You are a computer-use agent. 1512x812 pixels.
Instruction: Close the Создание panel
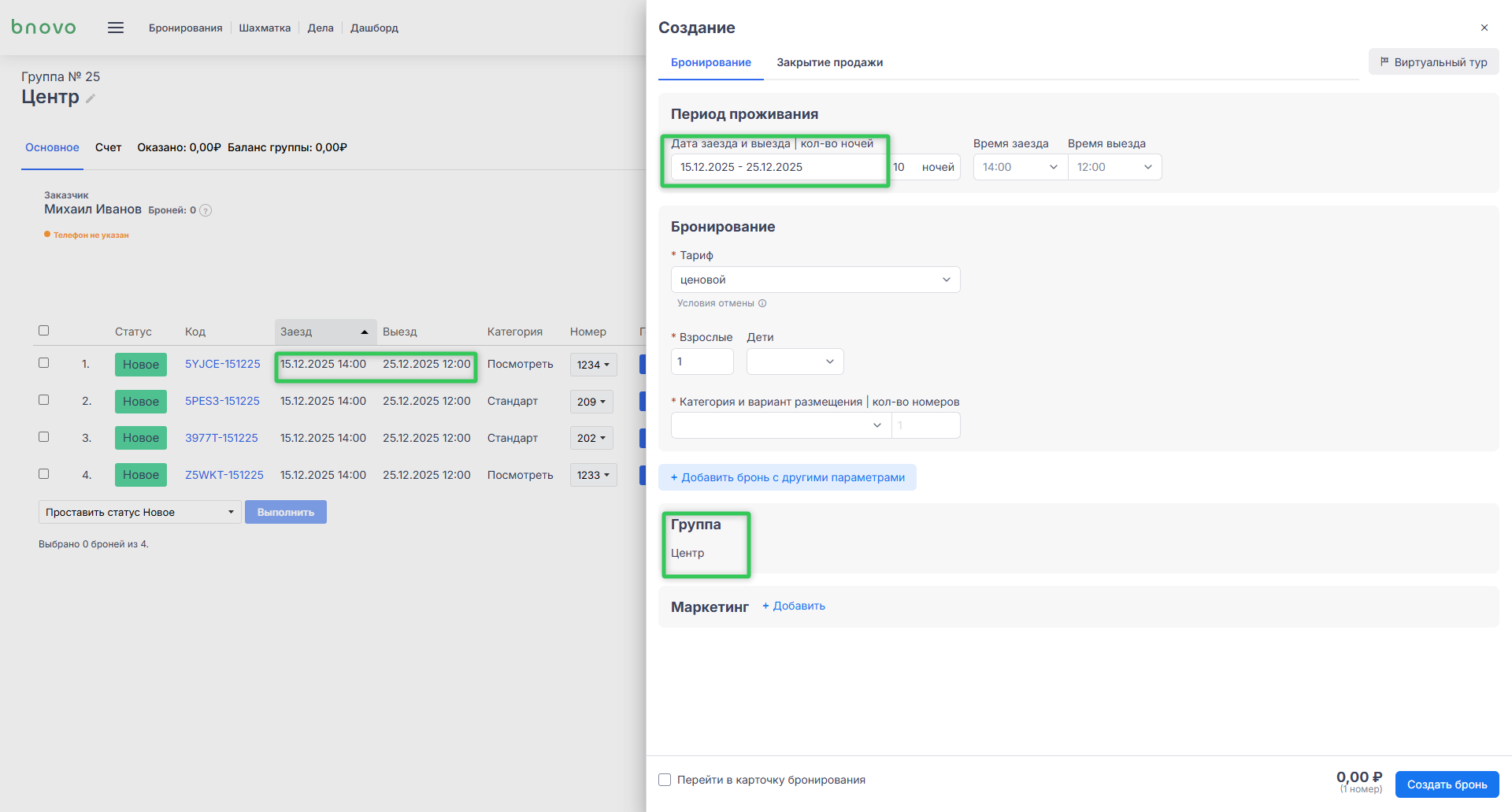1484,28
